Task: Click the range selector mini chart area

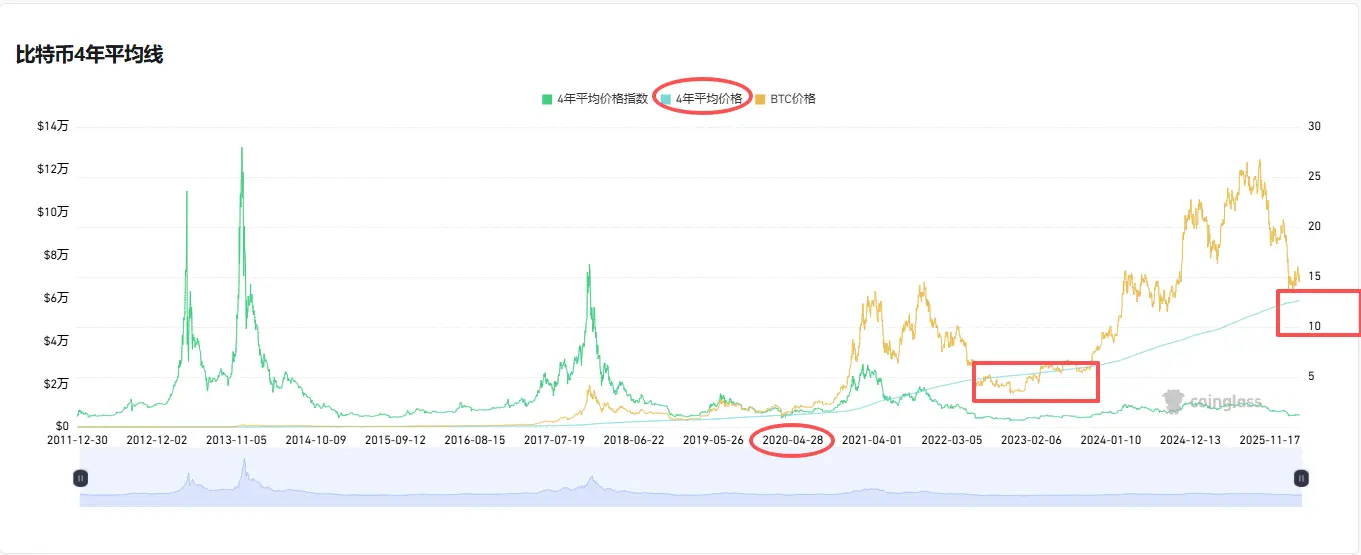Action: click(x=691, y=478)
